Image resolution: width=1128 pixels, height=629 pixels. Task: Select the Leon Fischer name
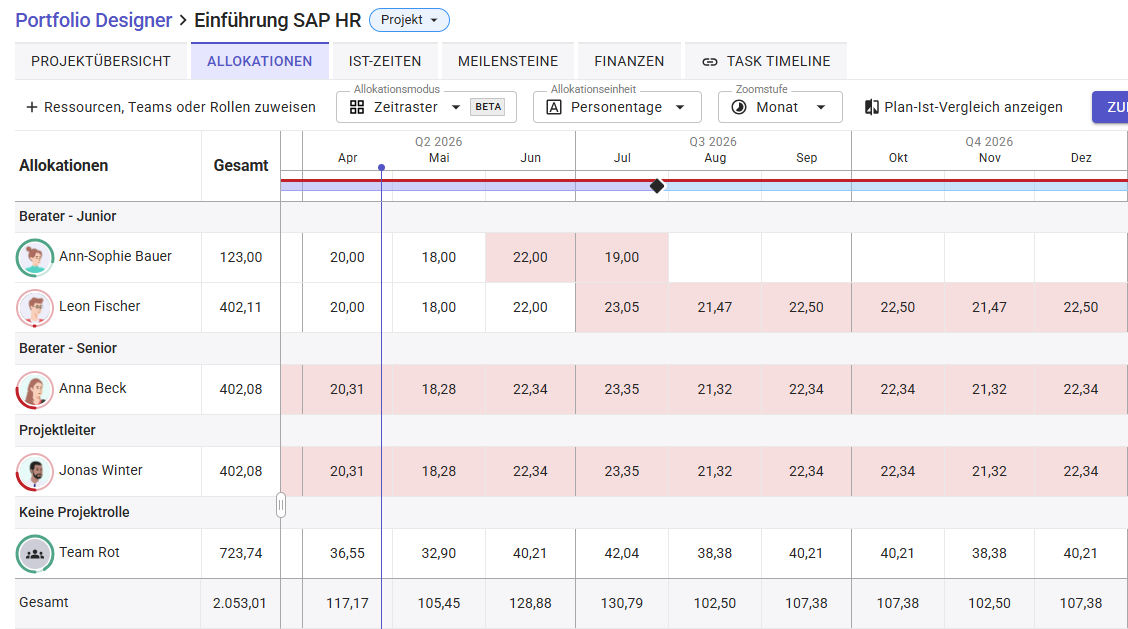[x=99, y=306]
